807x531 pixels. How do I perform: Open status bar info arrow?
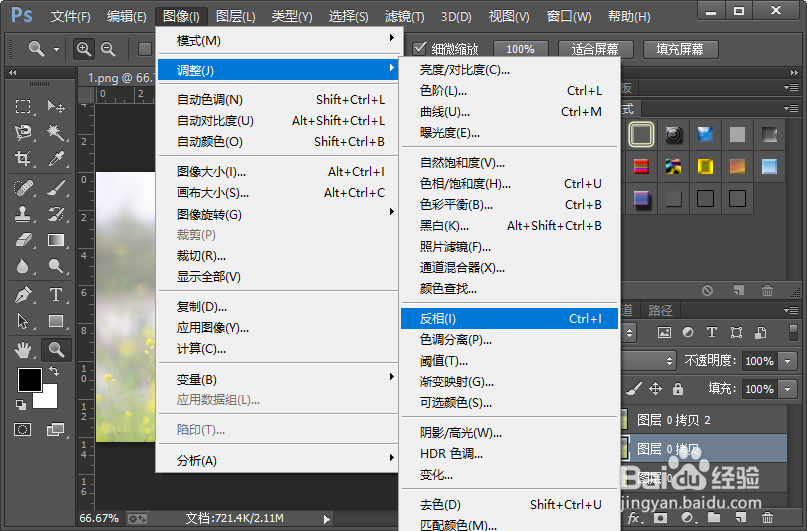tap(326, 519)
